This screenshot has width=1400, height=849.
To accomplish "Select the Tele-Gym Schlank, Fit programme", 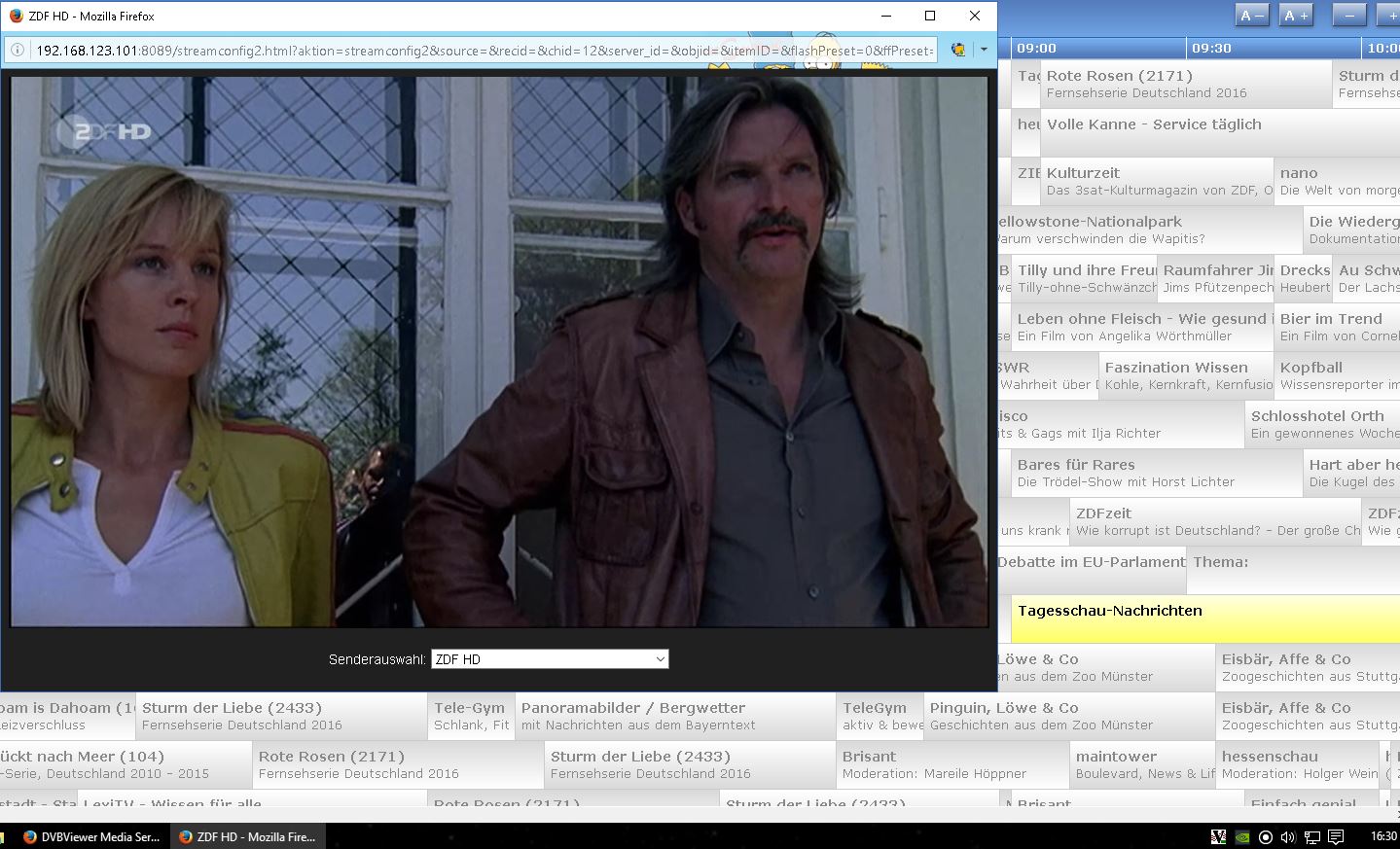I will [471, 716].
